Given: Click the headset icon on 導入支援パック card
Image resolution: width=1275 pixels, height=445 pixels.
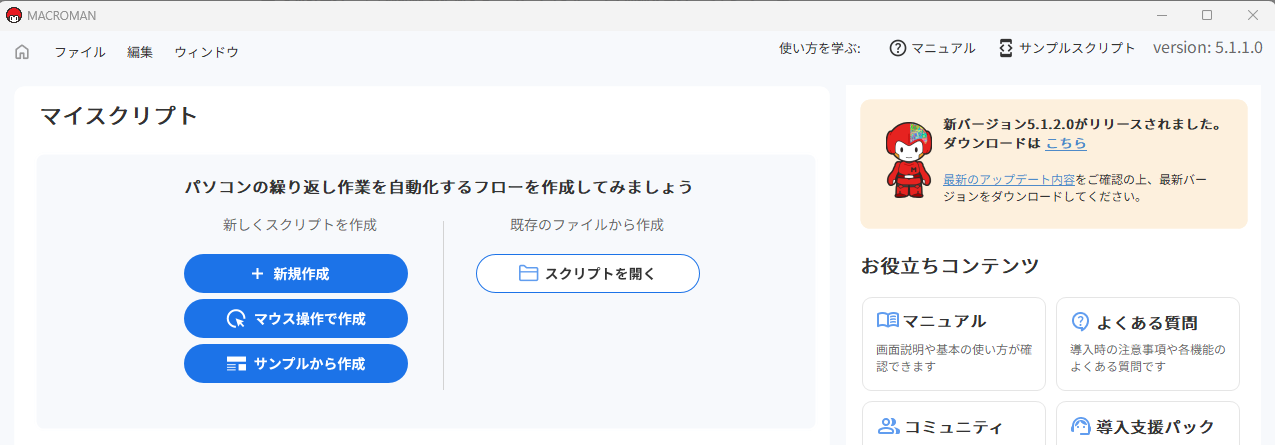Looking at the screenshot, I should (x=1081, y=426).
